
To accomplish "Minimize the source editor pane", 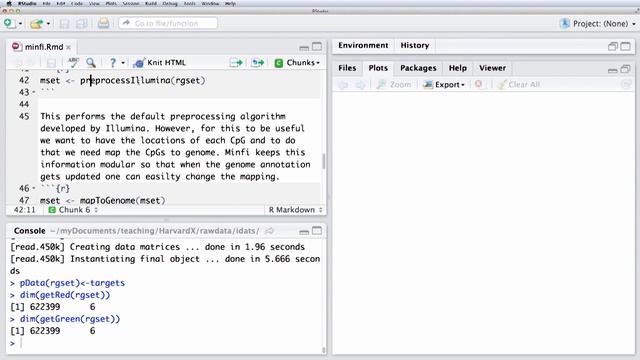I will point(304,47).
